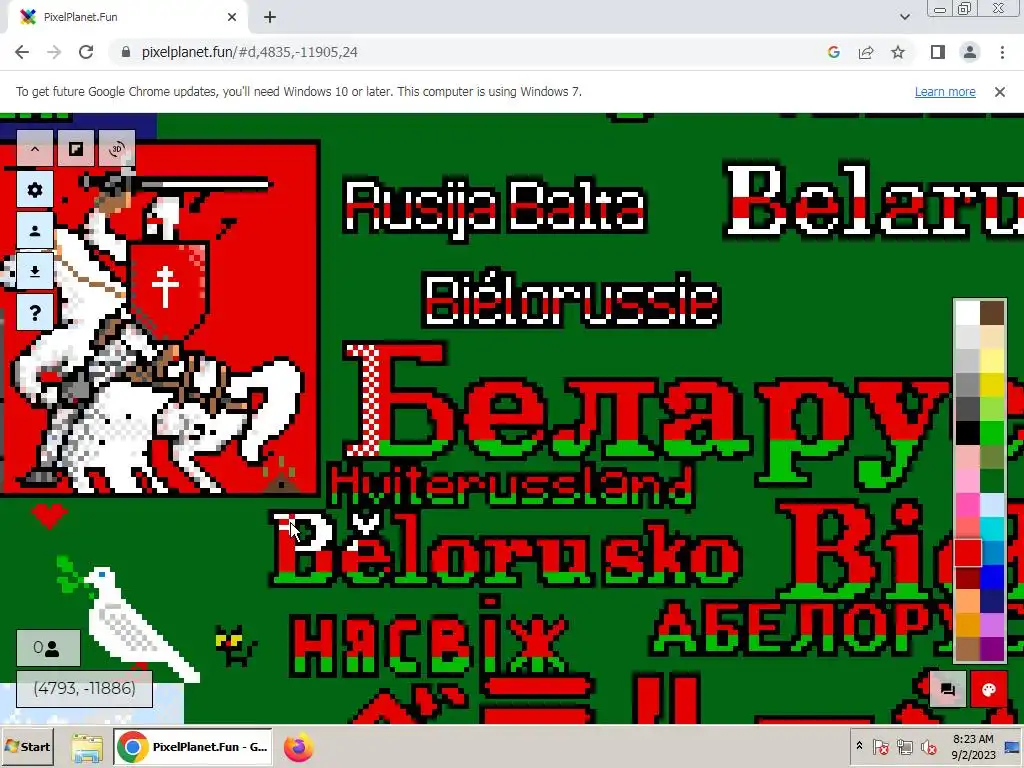1024x768 pixels.
Task: Toggle the browser side panel
Action: pos(938,52)
